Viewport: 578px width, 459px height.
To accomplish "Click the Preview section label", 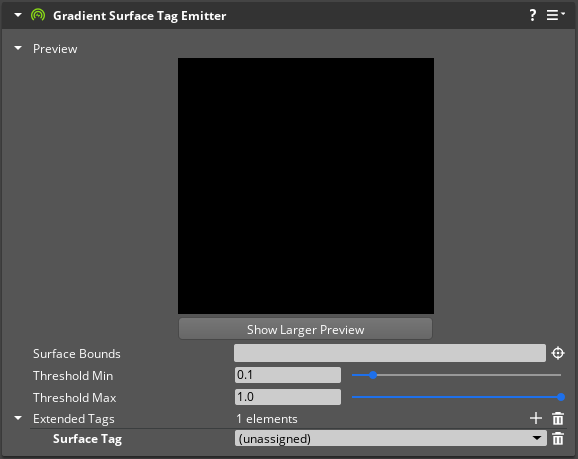I will pyautogui.click(x=55, y=49).
